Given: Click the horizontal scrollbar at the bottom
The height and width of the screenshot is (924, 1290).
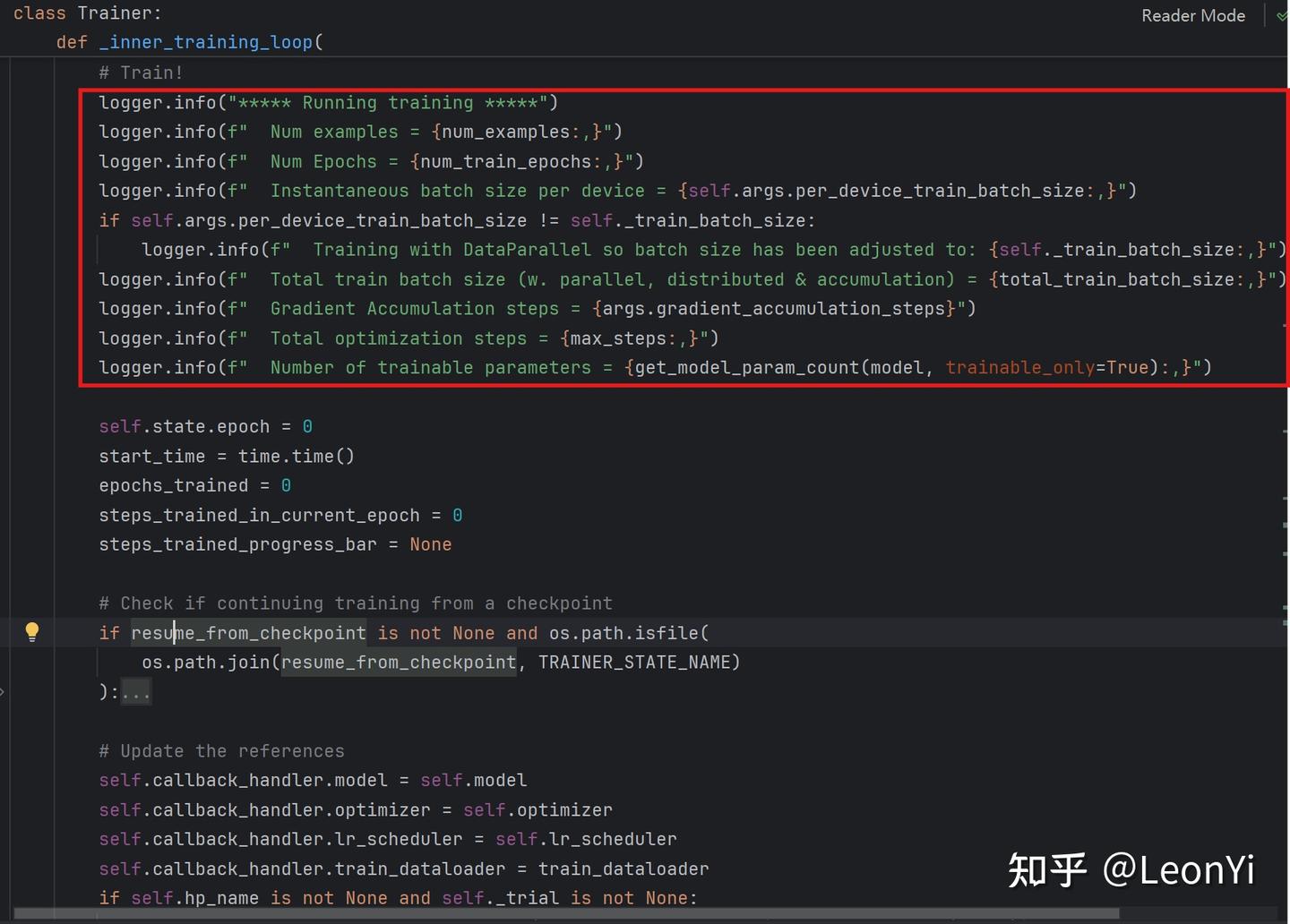Looking at the screenshot, I should 566,913.
